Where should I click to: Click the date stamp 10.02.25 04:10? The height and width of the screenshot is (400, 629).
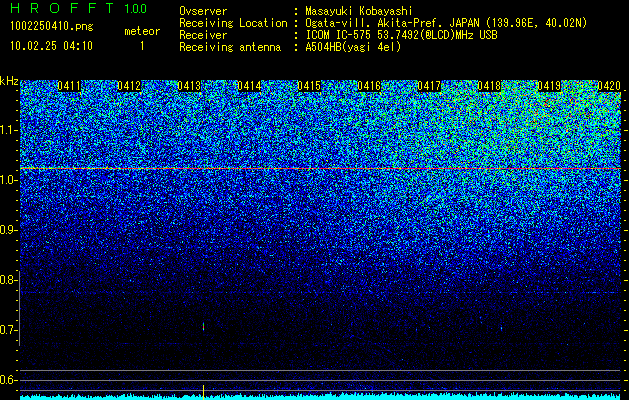click(x=51, y=46)
